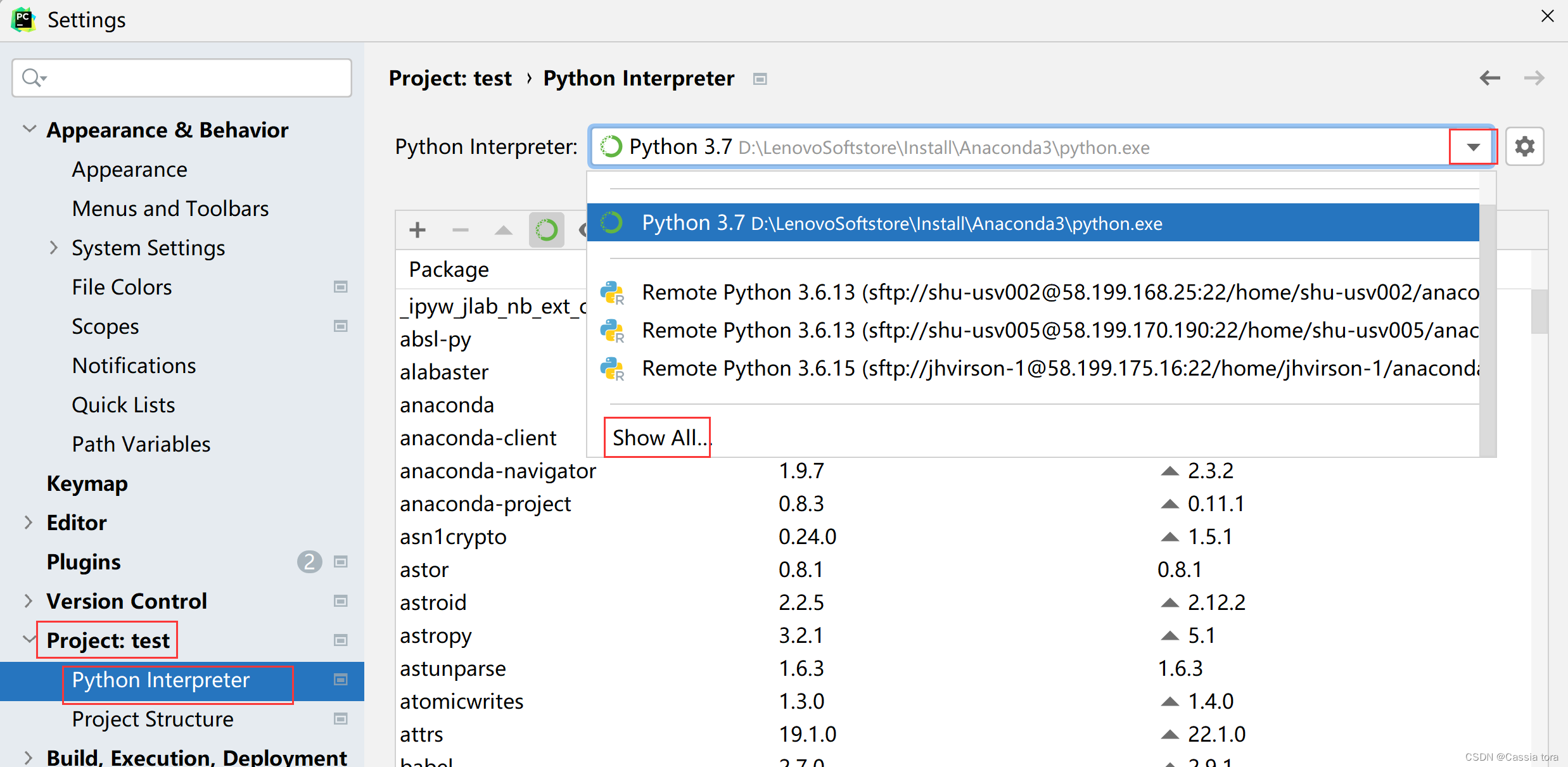Open Notifications settings
Screen dimensions: 1568x767
click(x=134, y=365)
